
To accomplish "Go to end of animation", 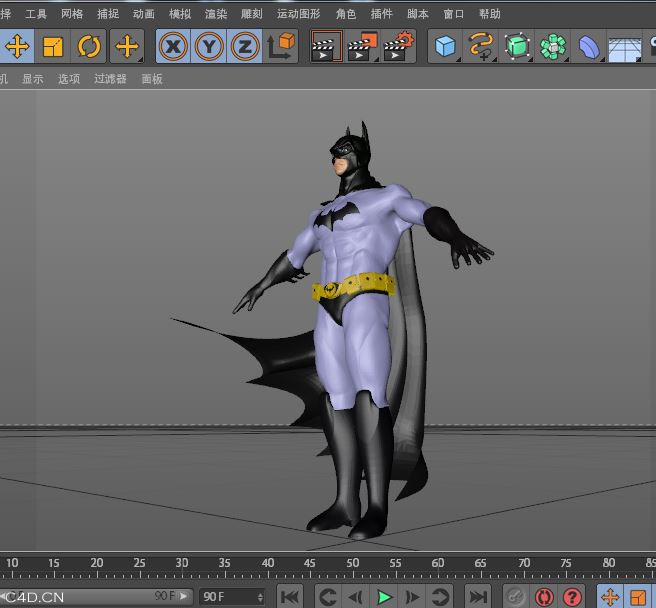I will pyautogui.click(x=478, y=597).
